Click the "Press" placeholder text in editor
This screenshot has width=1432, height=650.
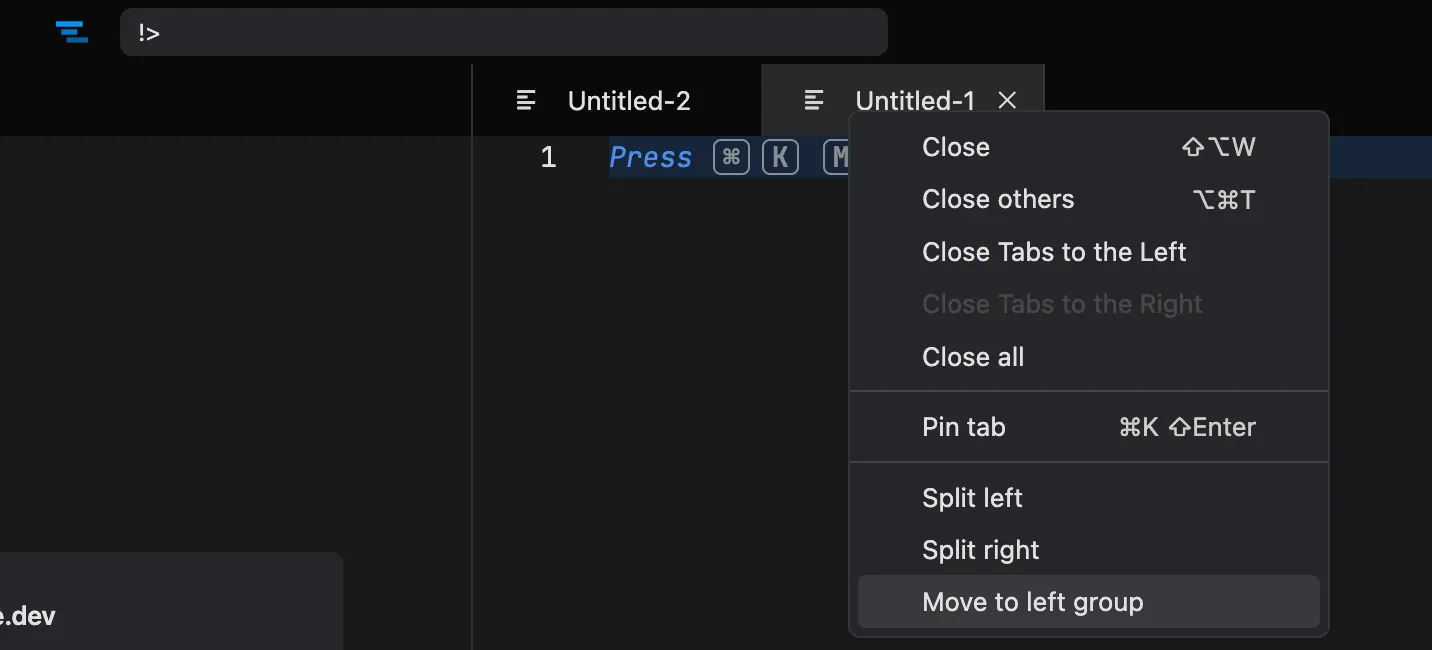click(650, 157)
